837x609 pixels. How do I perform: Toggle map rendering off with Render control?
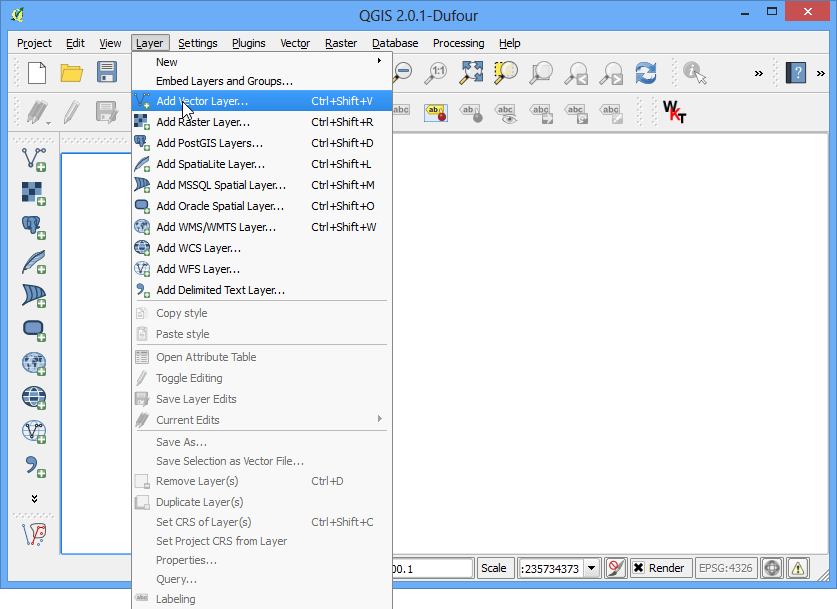660,567
